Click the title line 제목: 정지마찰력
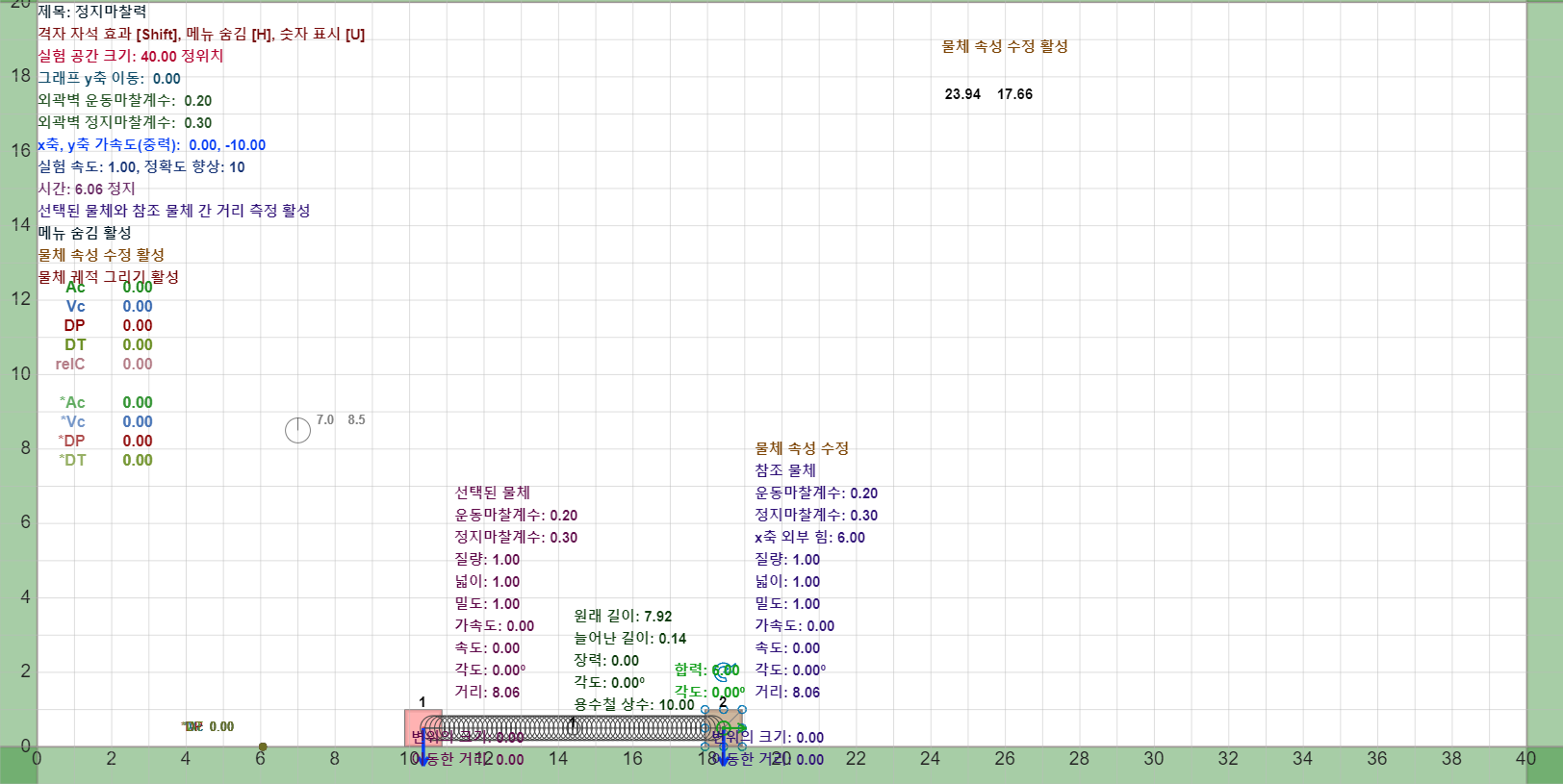Screen dimensions: 1563x784 coord(92,12)
